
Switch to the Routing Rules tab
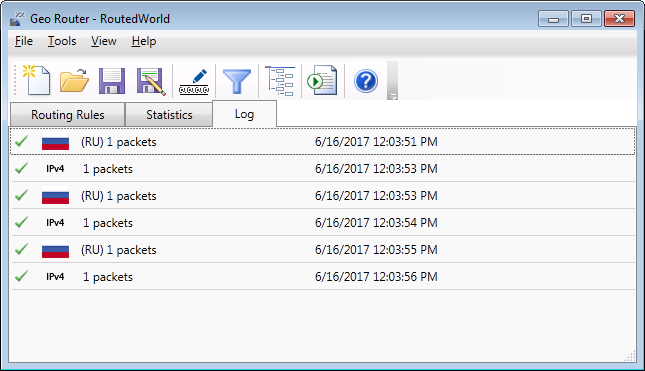coord(67,114)
